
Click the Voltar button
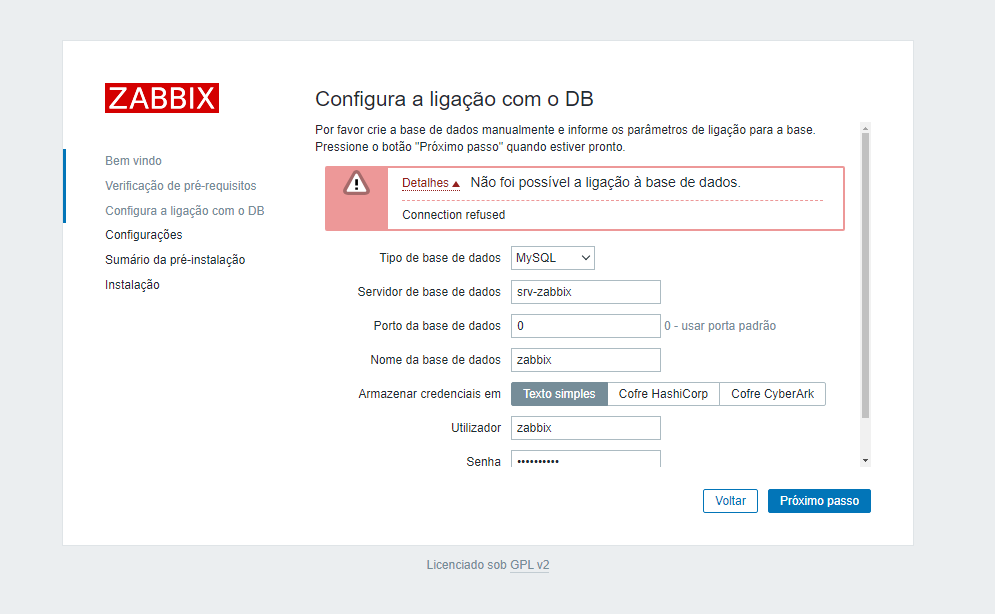tap(730, 501)
